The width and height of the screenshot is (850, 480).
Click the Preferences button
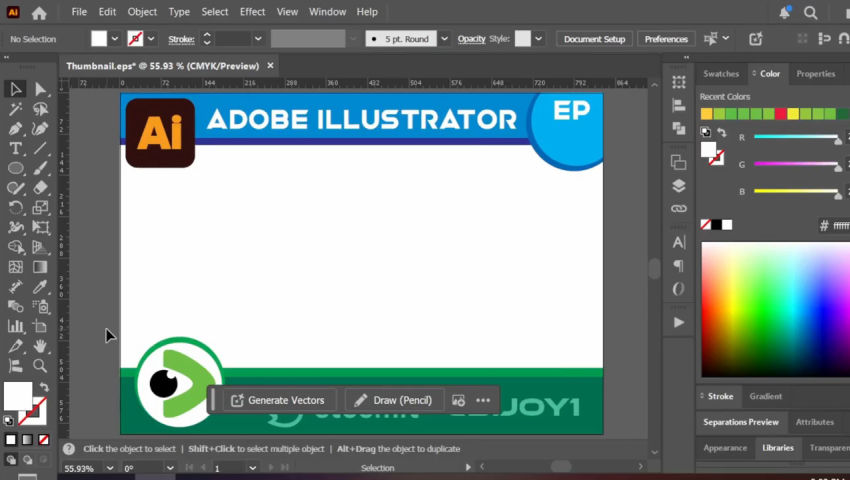click(666, 39)
